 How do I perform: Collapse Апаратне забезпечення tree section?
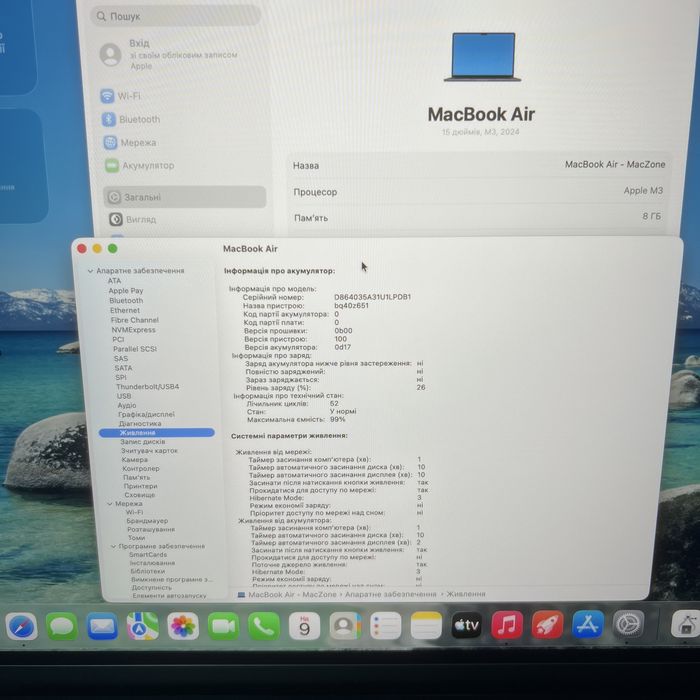[x=91, y=271]
